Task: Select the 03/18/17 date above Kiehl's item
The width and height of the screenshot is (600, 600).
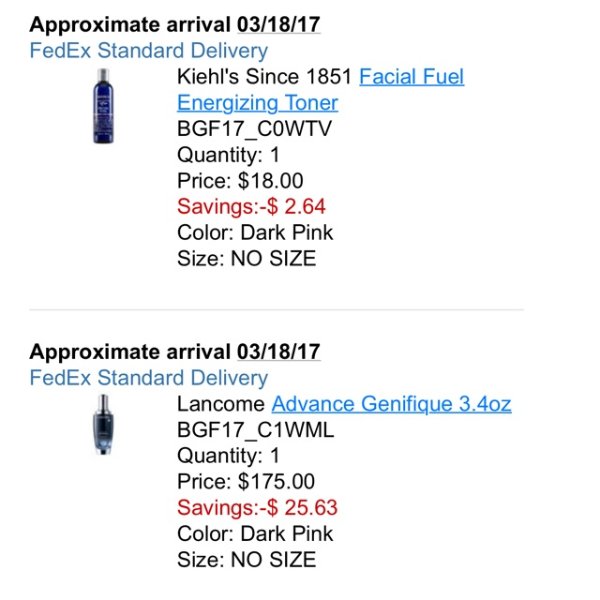Action: (278, 25)
